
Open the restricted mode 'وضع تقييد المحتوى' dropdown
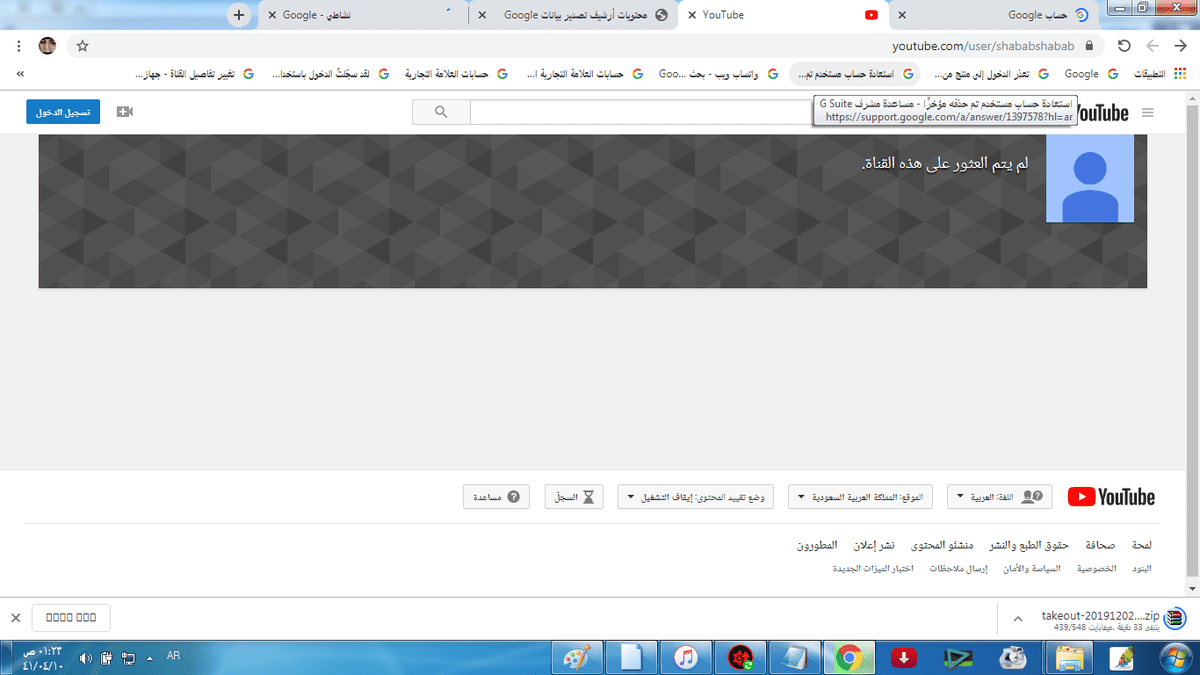(x=698, y=496)
